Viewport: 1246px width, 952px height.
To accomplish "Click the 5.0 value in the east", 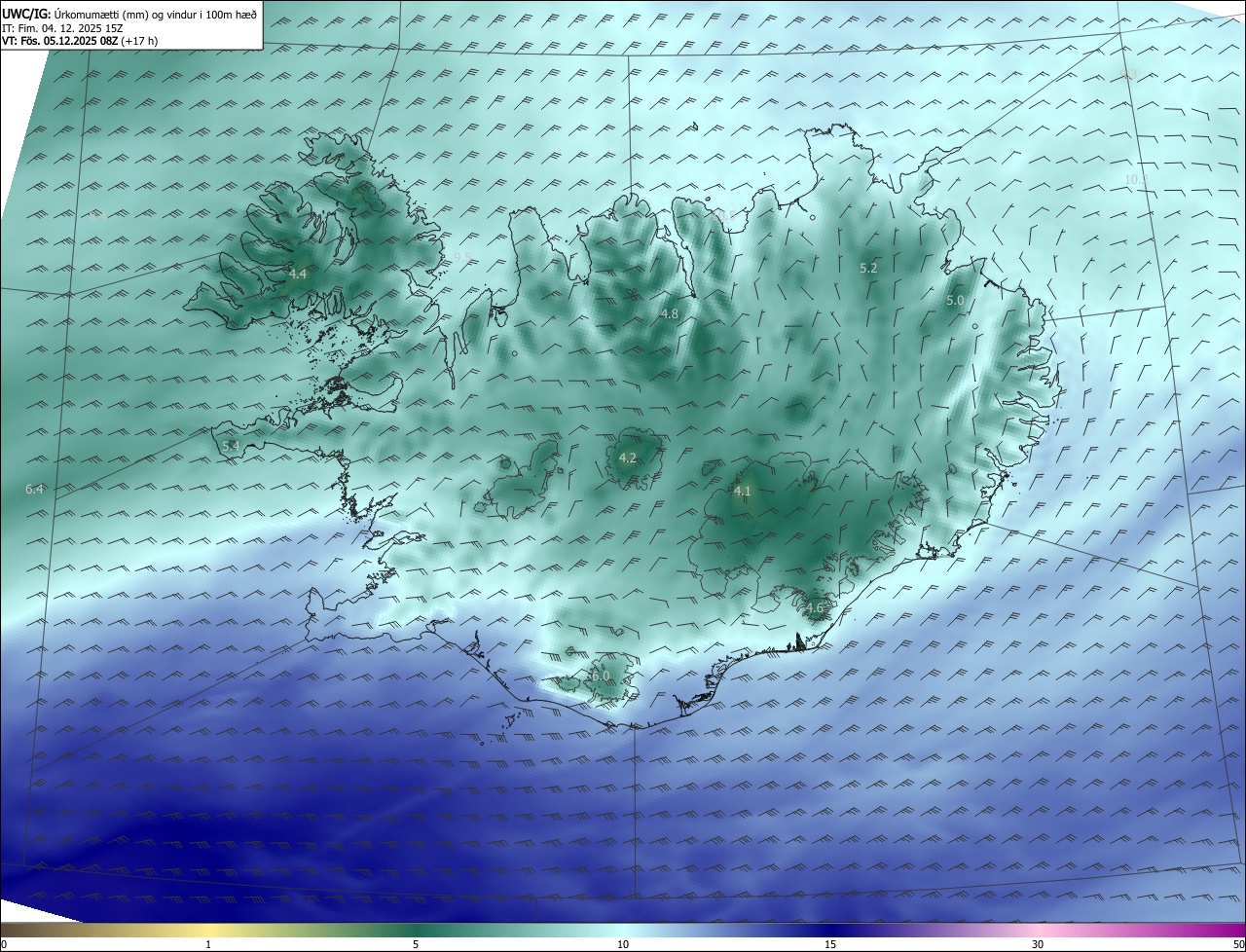I will [955, 301].
